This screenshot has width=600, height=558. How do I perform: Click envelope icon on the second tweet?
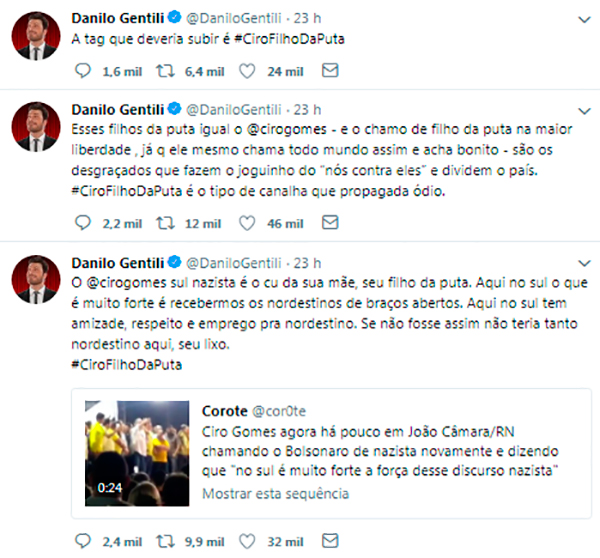click(330, 222)
